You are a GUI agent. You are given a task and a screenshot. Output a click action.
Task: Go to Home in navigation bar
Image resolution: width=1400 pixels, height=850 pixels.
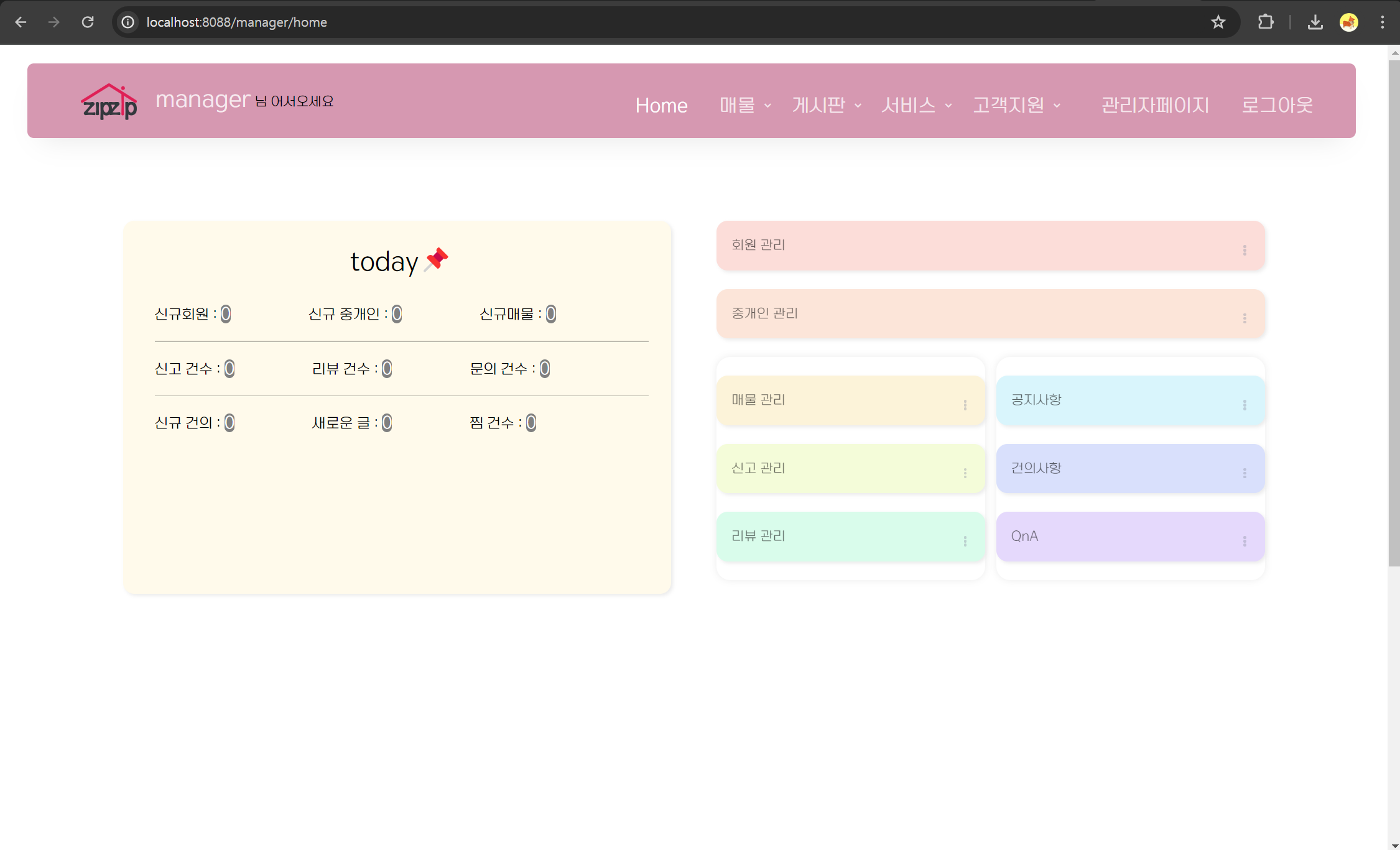pyautogui.click(x=661, y=106)
